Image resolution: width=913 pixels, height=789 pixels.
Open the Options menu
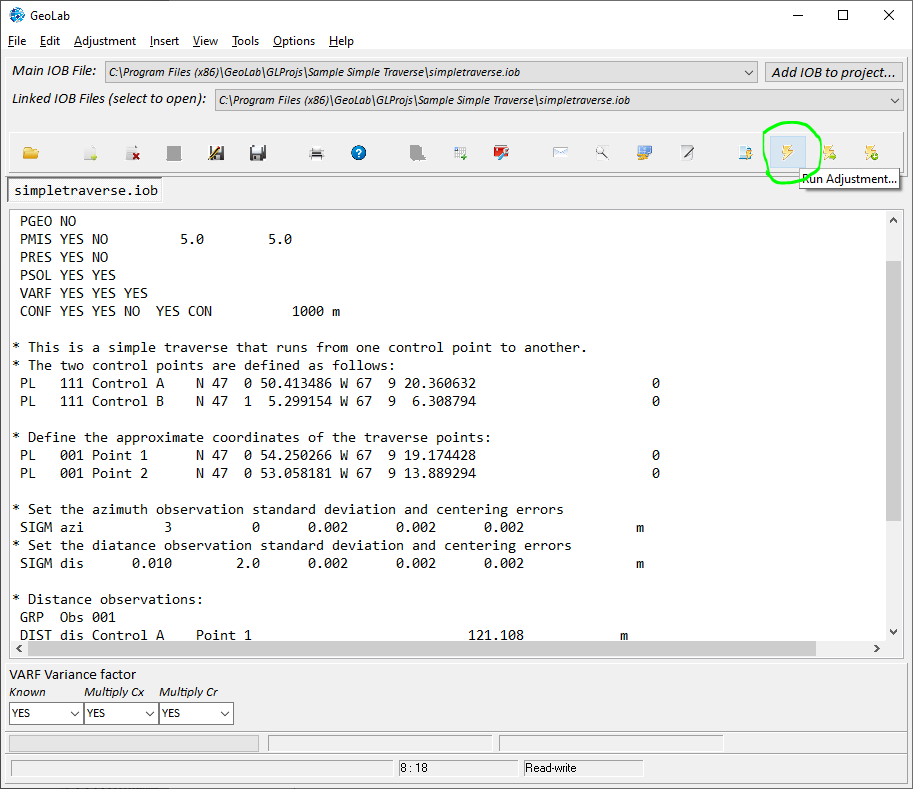[x=294, y=41]
